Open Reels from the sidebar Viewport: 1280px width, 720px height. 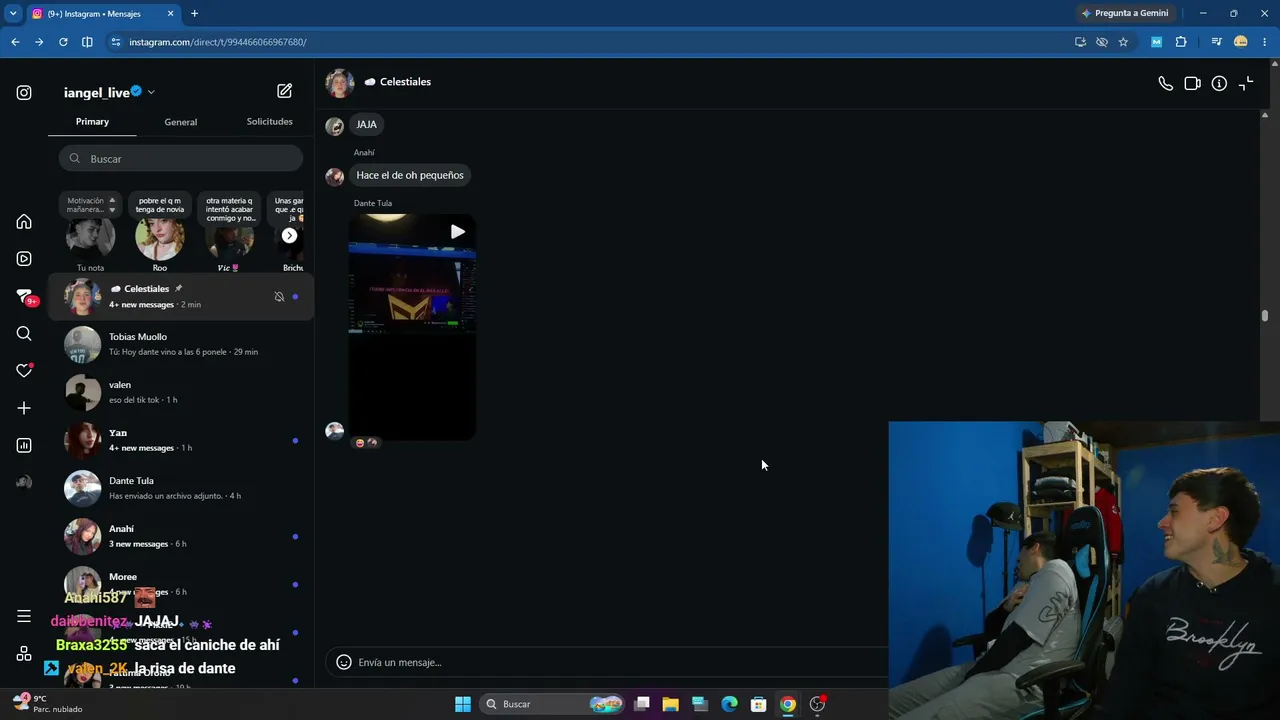(x=24, y=259)
